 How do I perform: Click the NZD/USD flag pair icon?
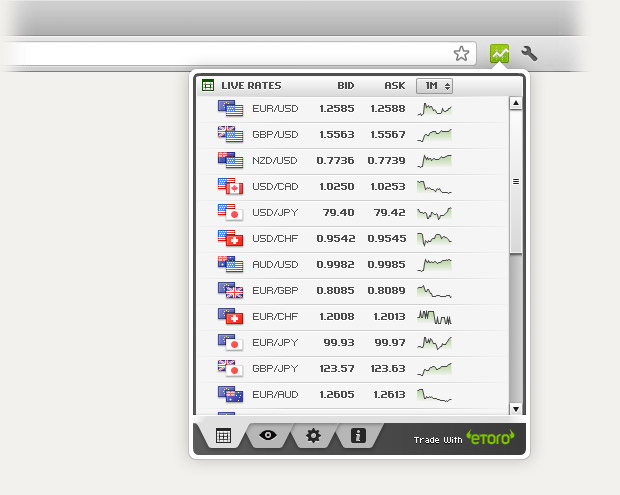(x=231, y=161)
